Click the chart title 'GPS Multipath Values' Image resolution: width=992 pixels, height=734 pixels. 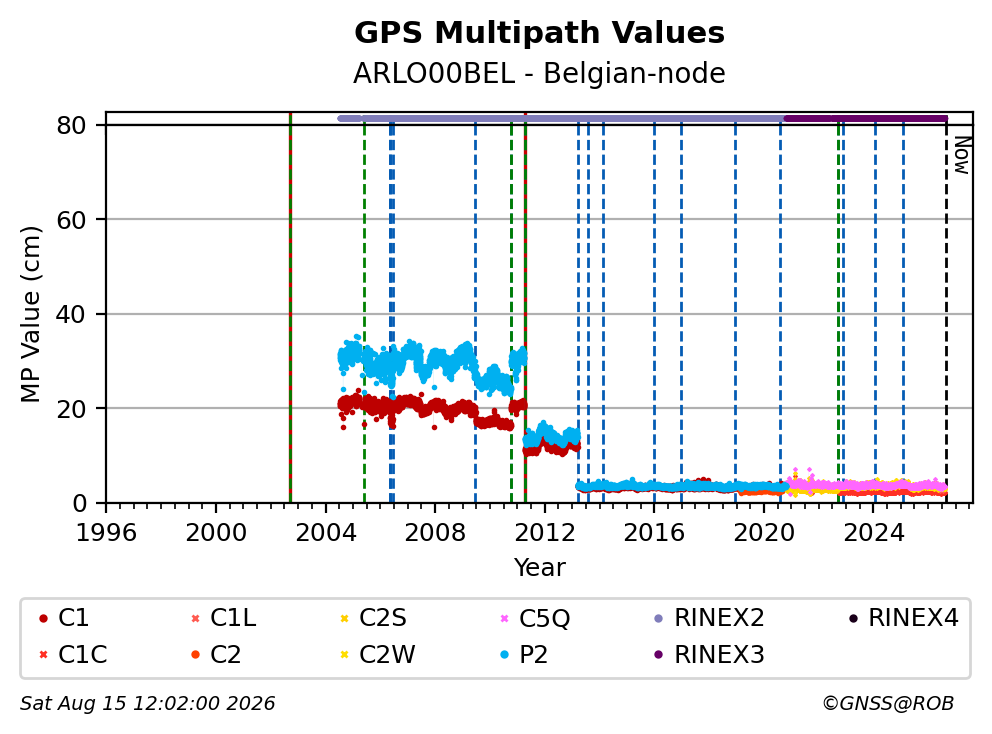pos(539,33)
